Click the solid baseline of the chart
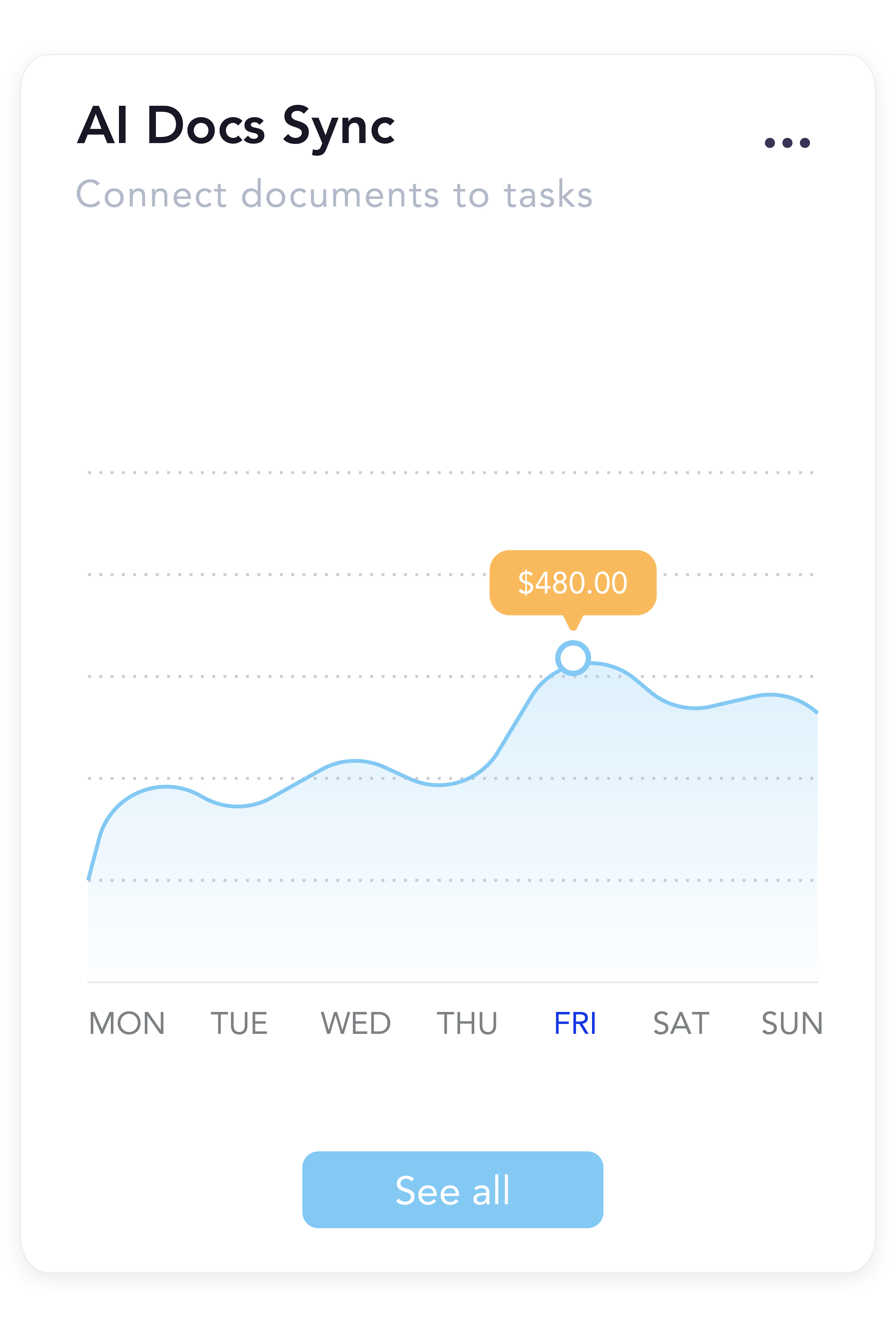The height and width of the screenshot is (1322, 896). pos(453,982)
